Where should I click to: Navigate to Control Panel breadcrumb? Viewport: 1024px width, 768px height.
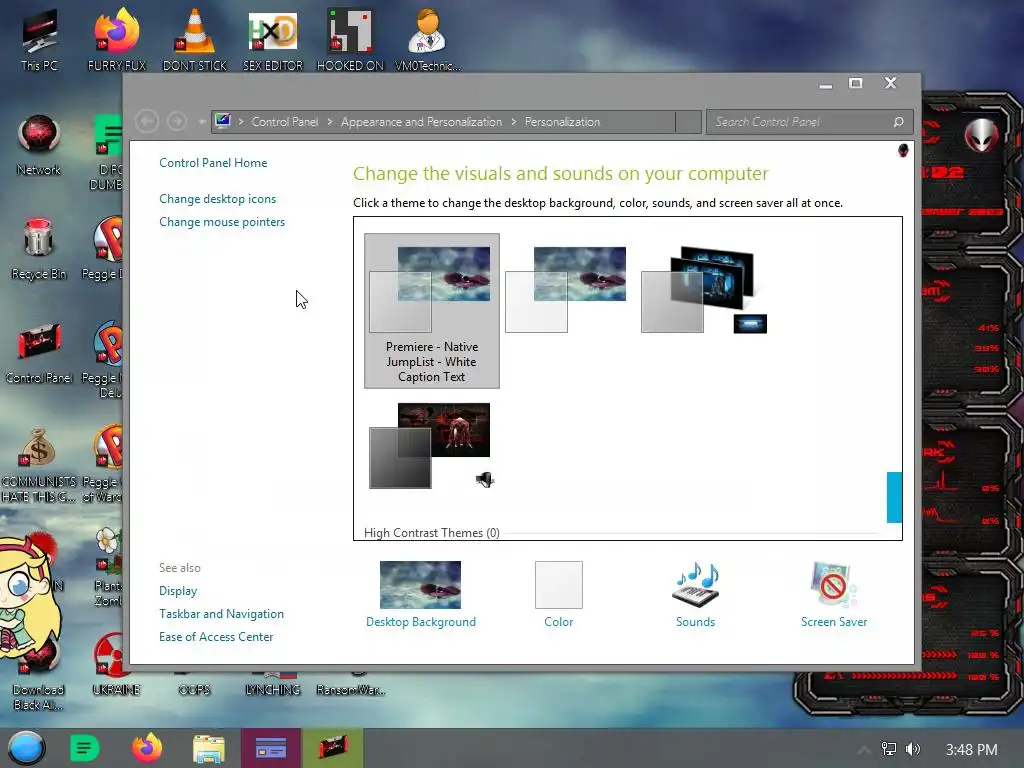pos(285,121)
